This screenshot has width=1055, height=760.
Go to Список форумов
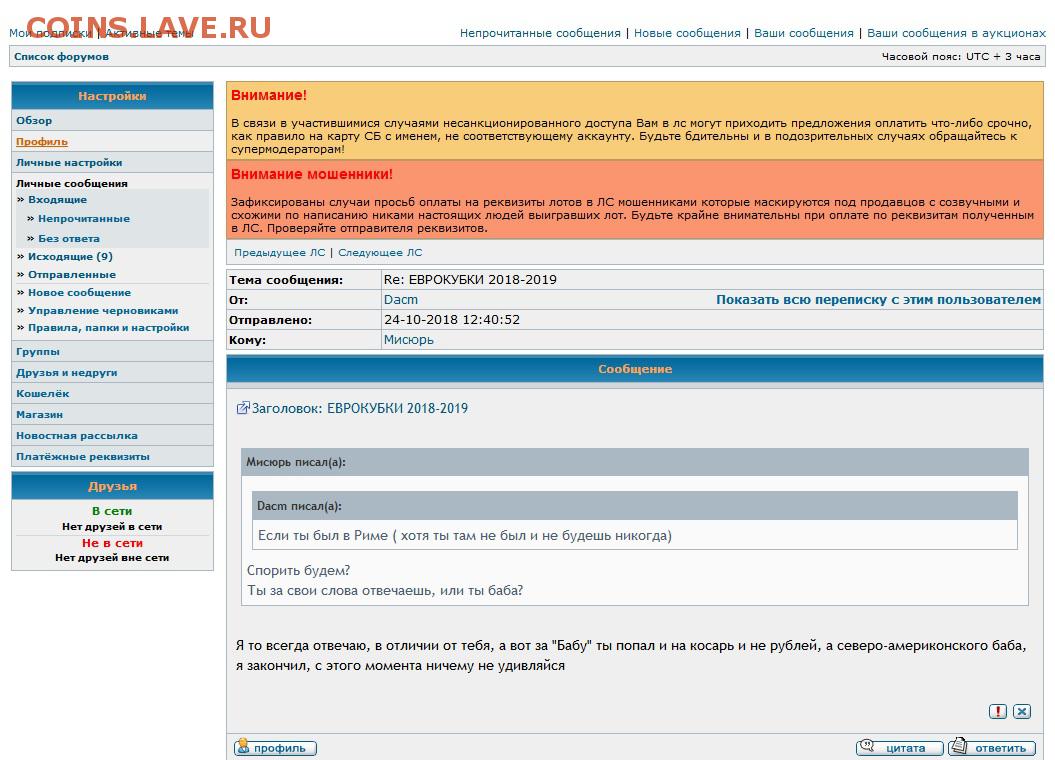coord(61,56)
